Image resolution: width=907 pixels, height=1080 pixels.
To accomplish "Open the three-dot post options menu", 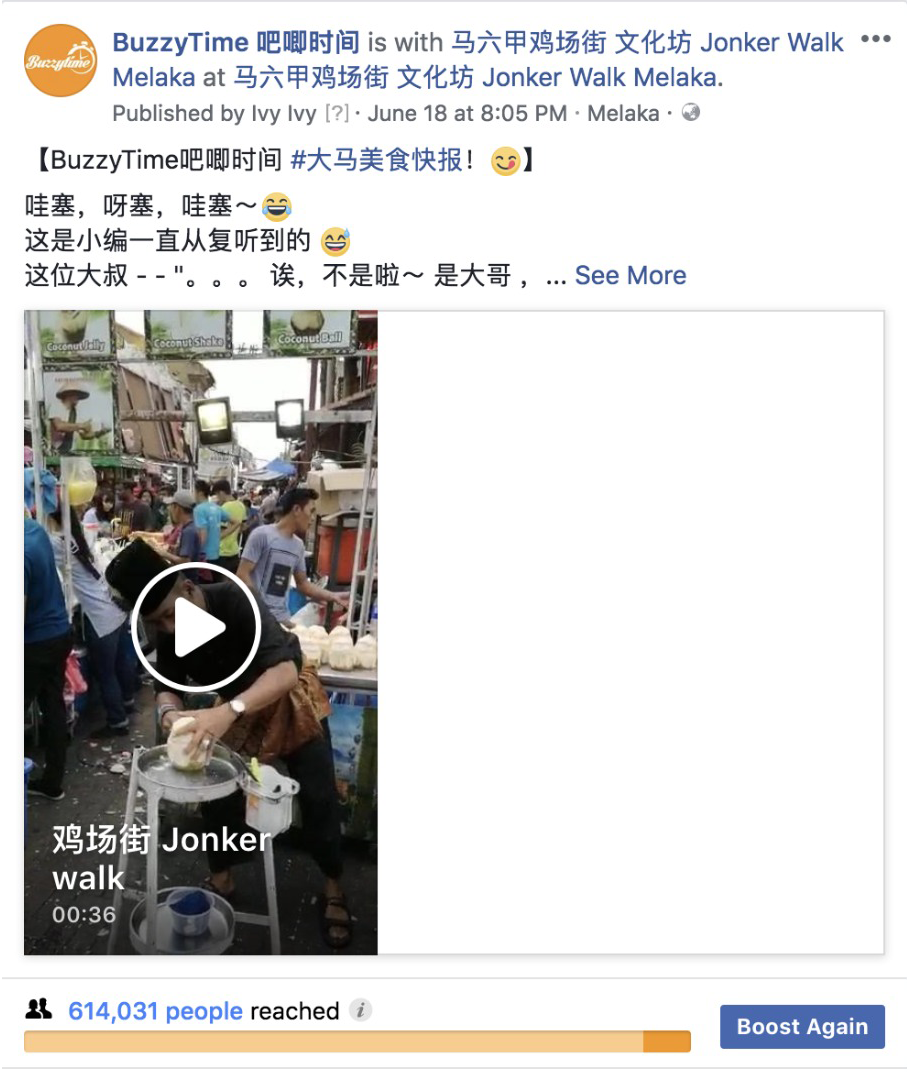I will point(875,39).
